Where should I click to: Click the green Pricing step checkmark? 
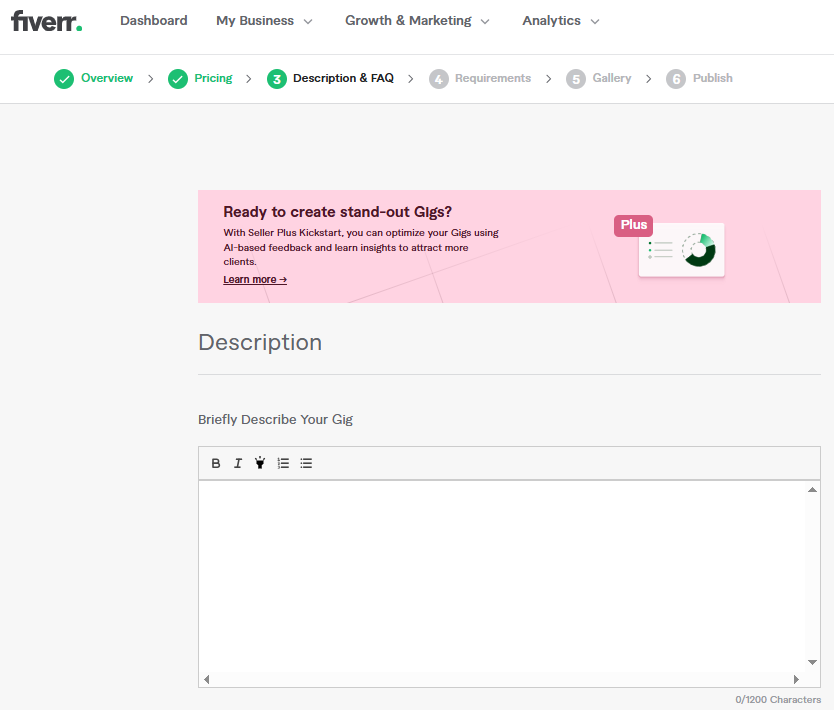coord(178,79)
